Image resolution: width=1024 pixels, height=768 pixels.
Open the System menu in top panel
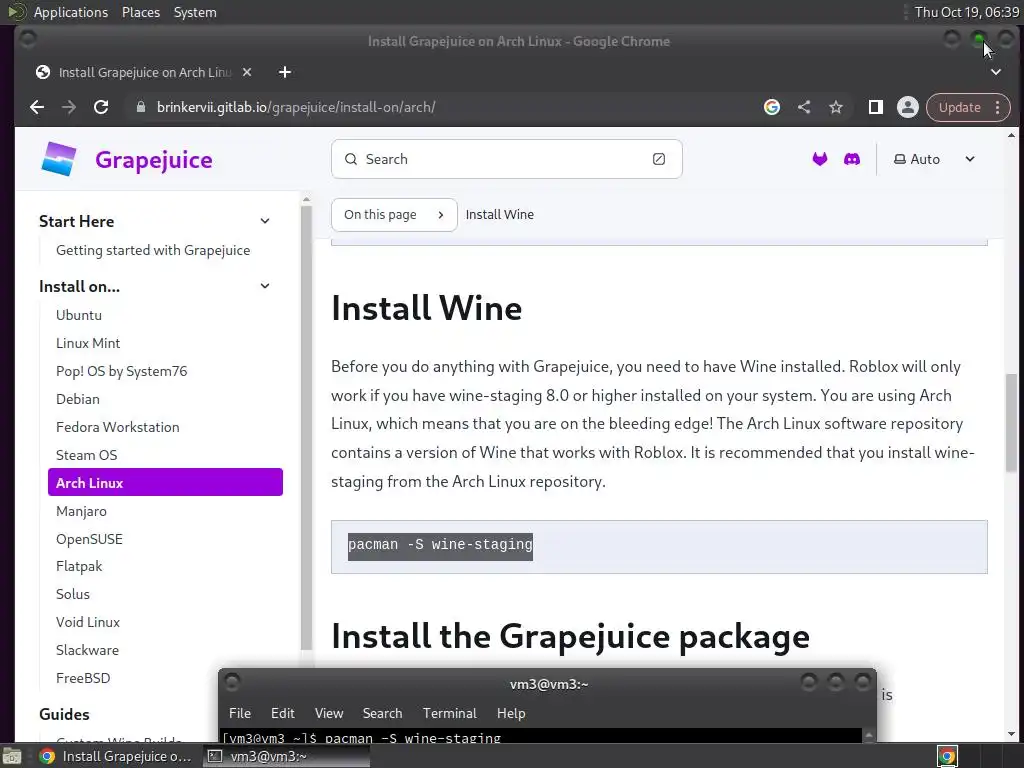coord(195,12)
